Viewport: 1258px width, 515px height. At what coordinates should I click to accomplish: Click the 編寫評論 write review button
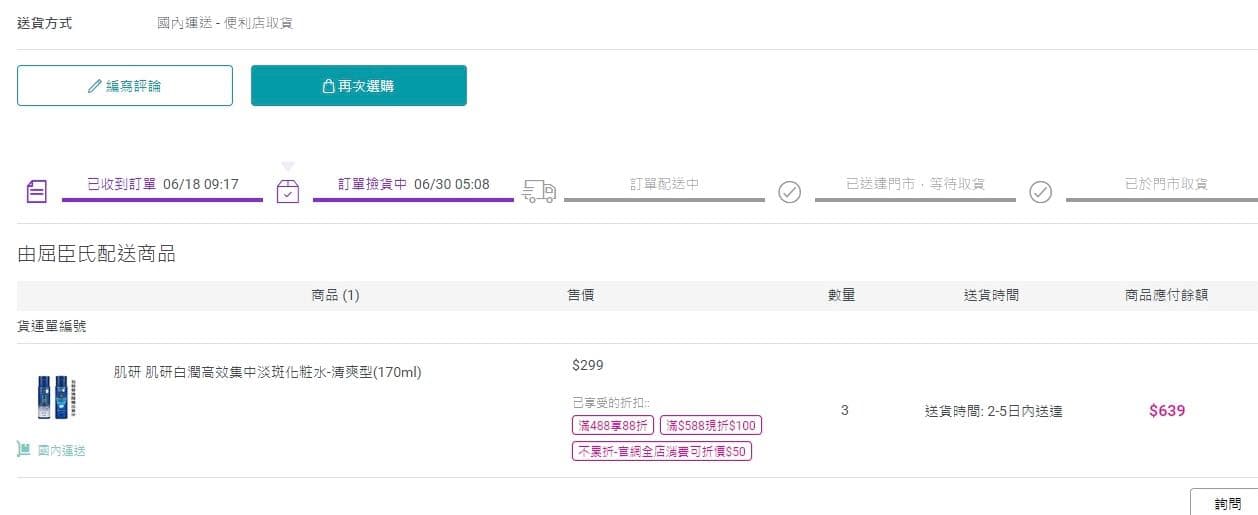pos(125,86)
